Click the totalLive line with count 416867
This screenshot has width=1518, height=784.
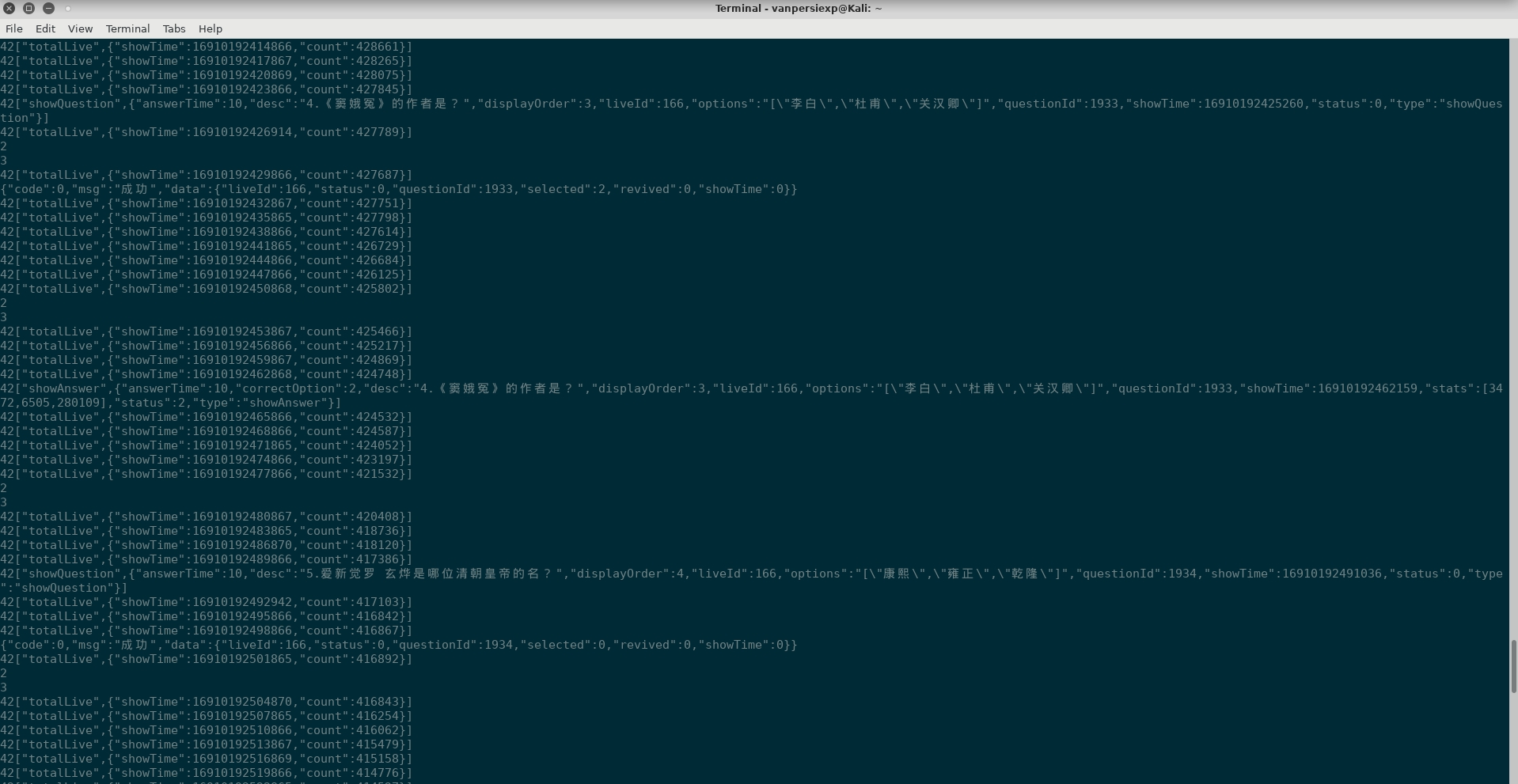(x=206, y=631)
